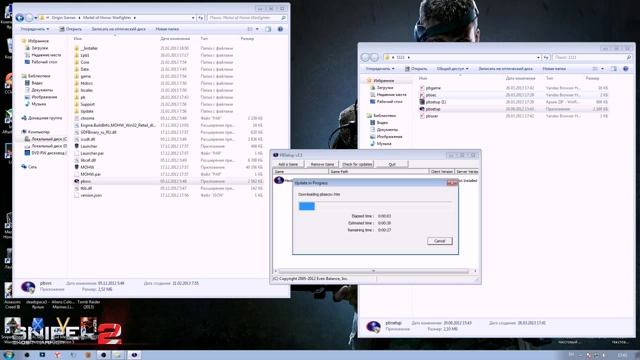
Task: Open Упорядочить dropdown in the Warfighter window
Action: [35, 29]
